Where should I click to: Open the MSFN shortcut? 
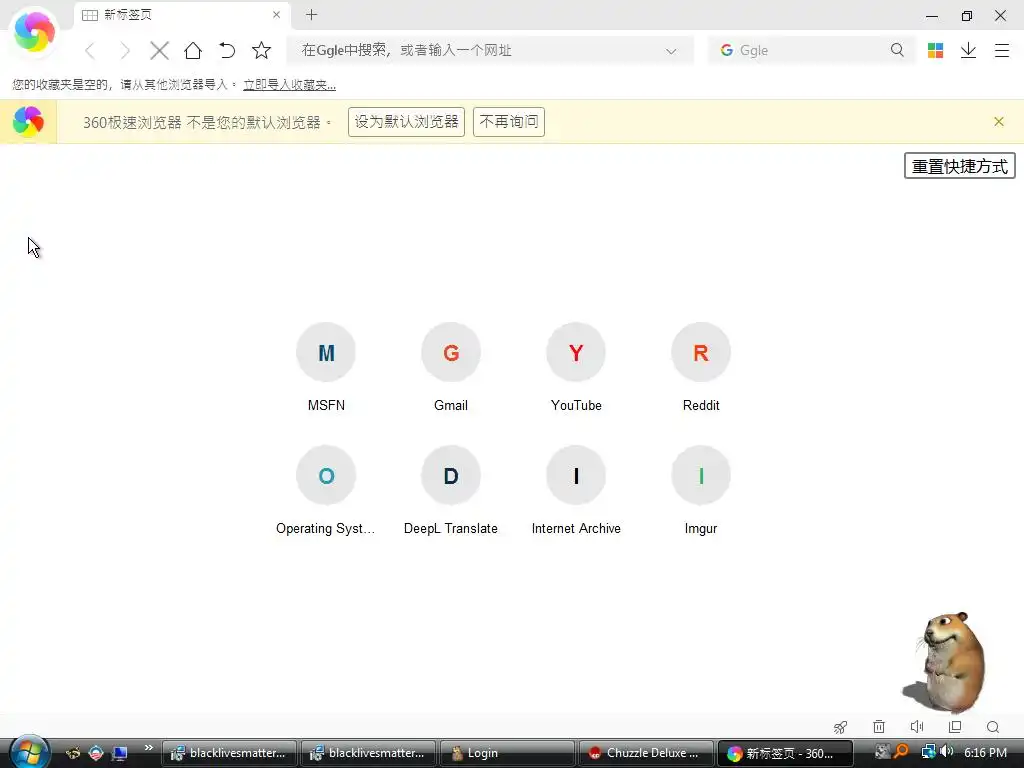(x=326, y=367)
